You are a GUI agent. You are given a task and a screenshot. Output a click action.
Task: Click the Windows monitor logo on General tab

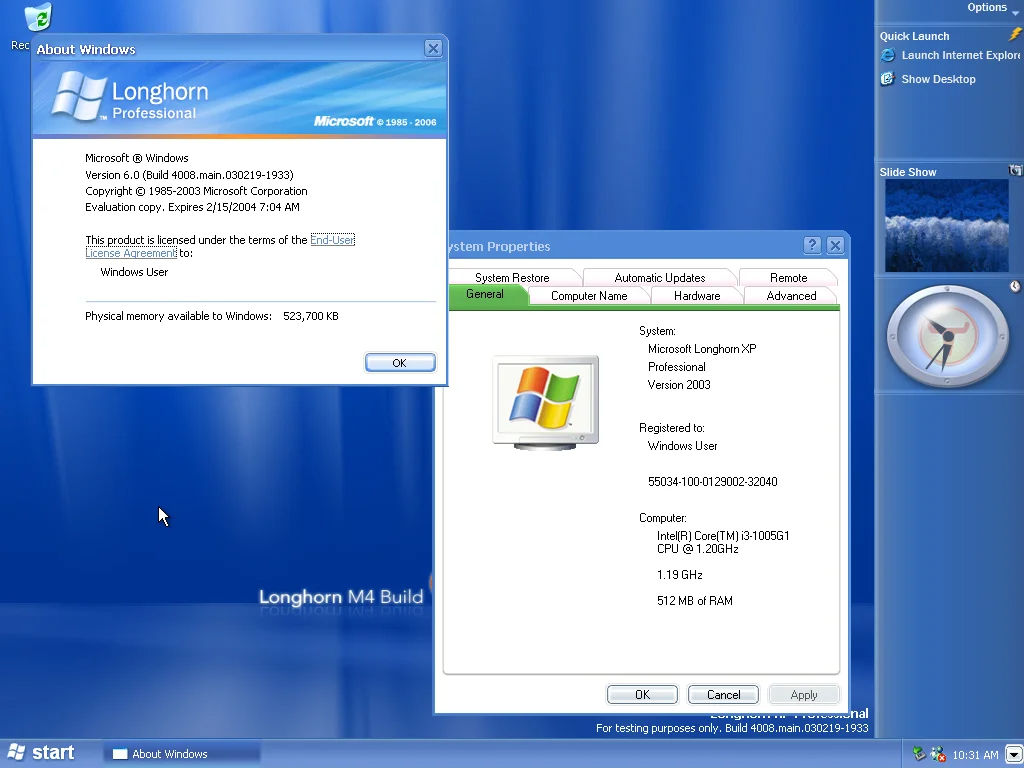tap(545, 403)
